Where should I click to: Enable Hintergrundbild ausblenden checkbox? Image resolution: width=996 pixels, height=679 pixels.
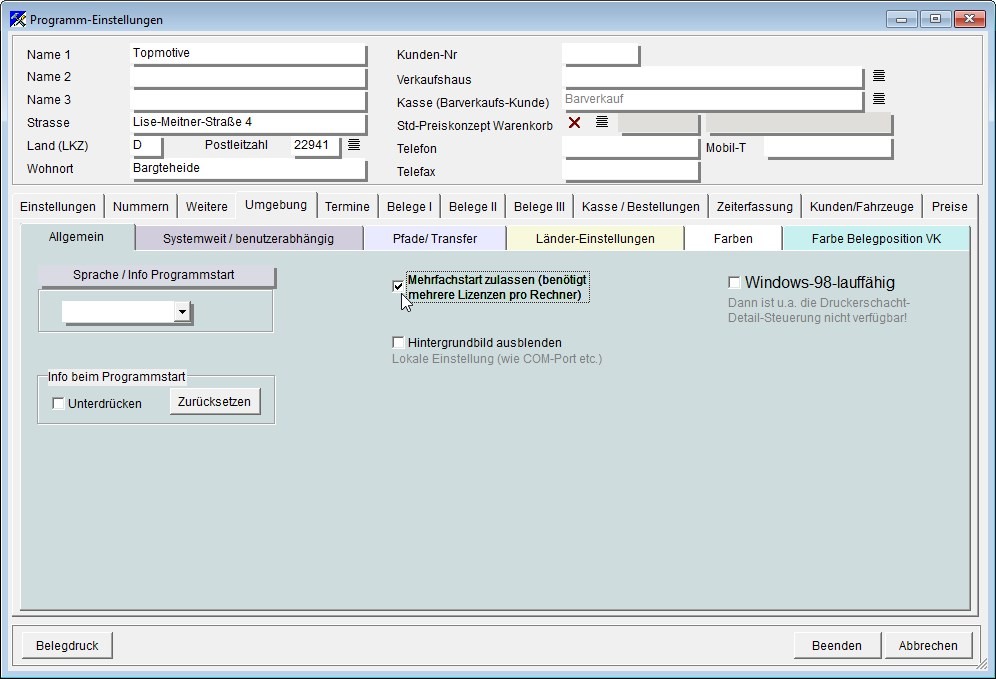398,342
